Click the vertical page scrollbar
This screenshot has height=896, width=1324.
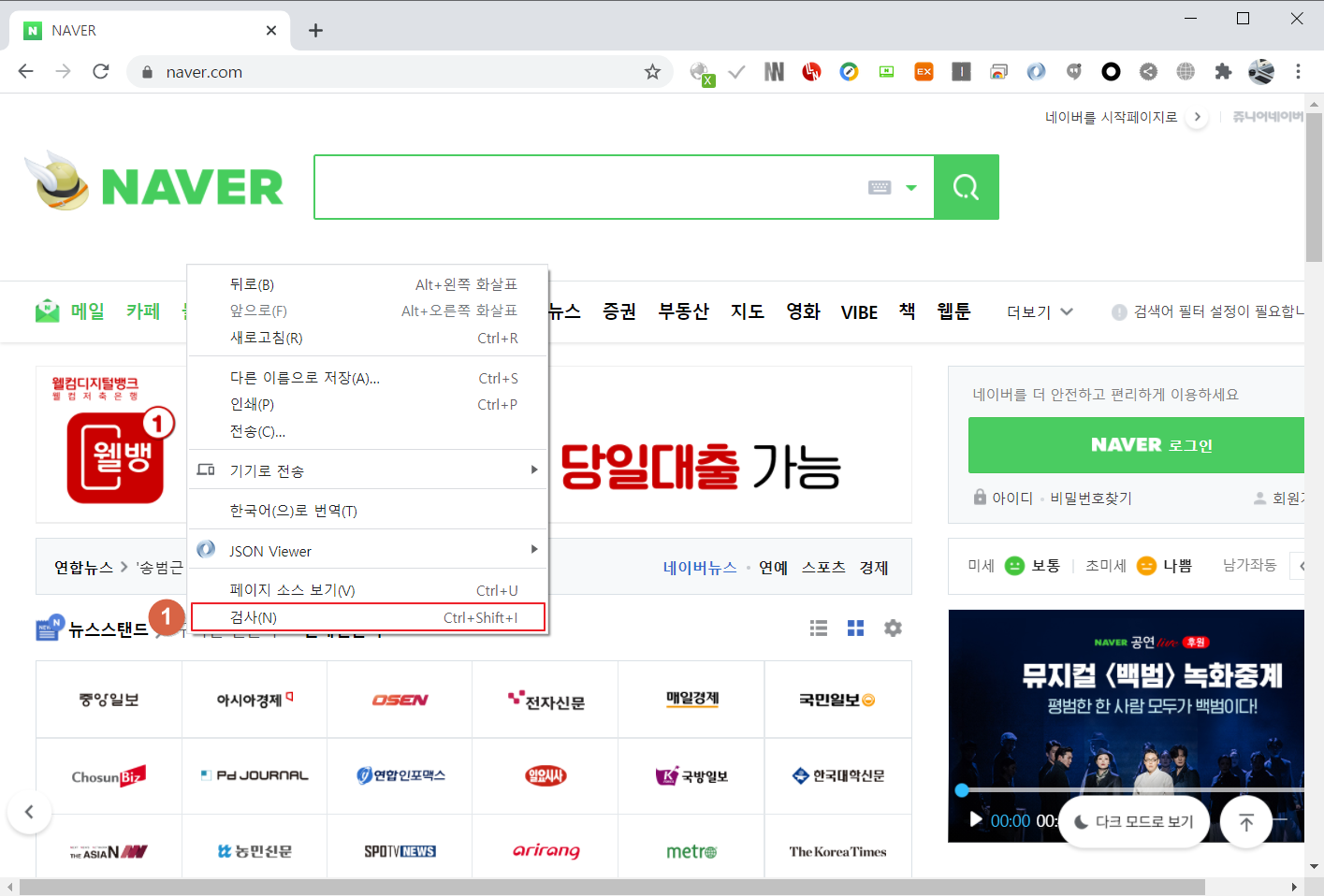click(1314, 187)
